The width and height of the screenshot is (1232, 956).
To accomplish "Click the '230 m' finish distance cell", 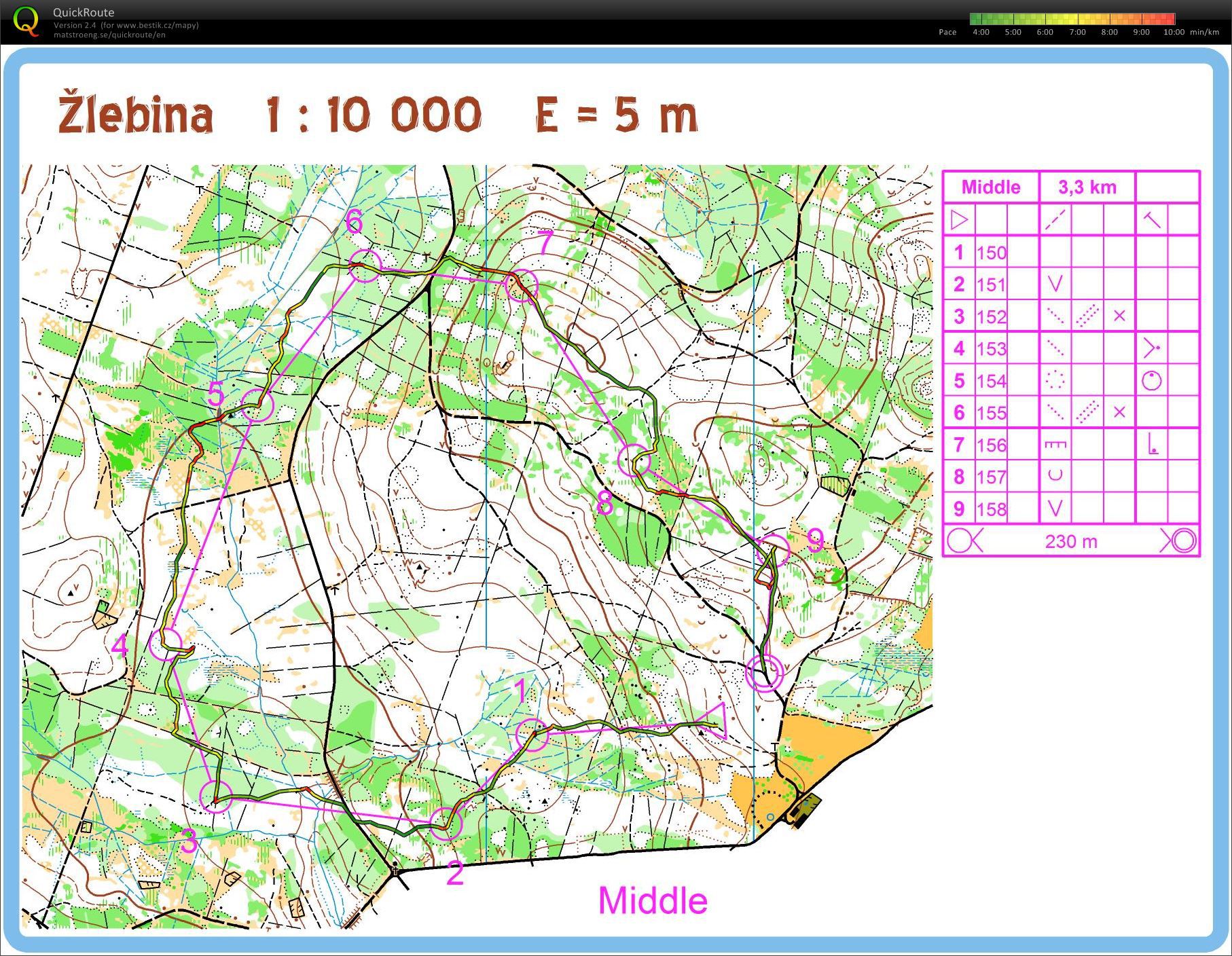I will click(1071, 541).
